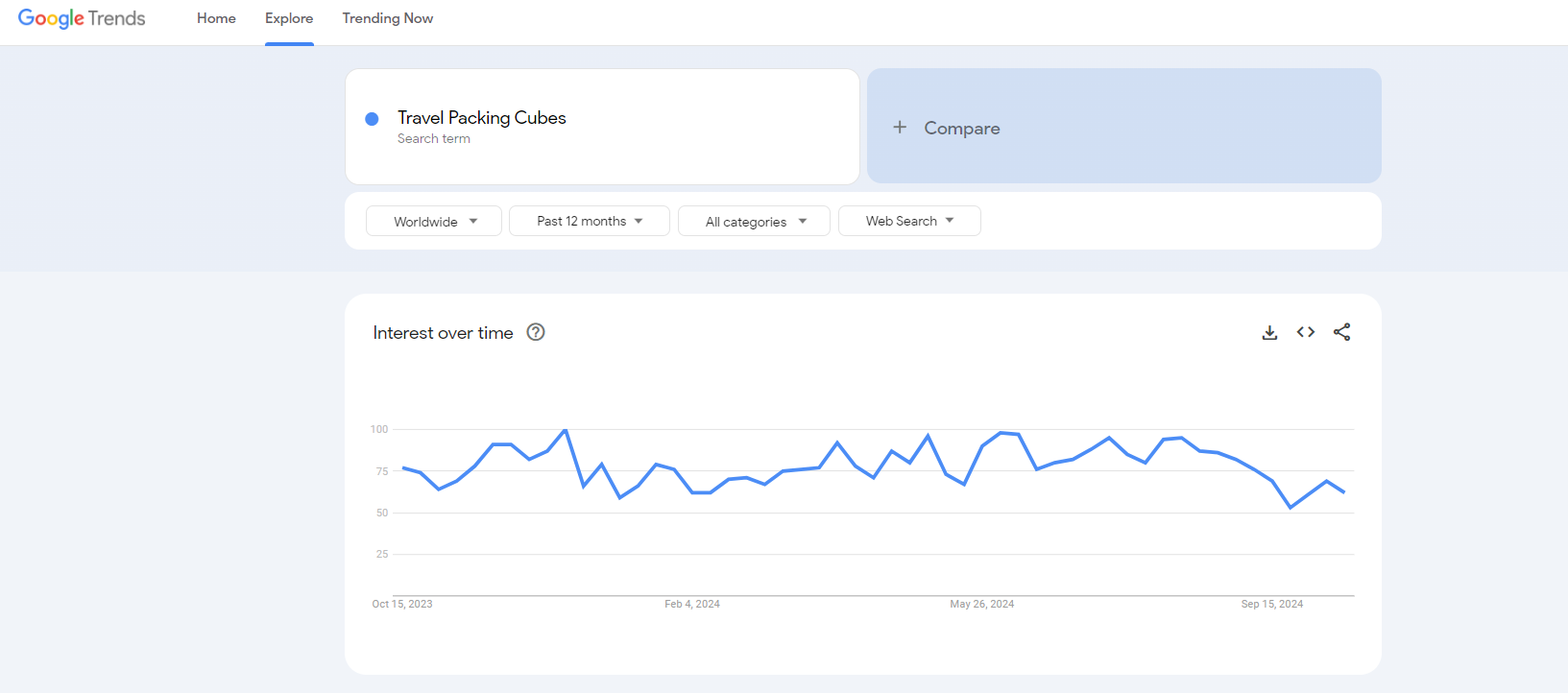Click the Oct 15, 2023 axis label
The height and width of the screenshot is (693, 1568).
click(402, 604)
